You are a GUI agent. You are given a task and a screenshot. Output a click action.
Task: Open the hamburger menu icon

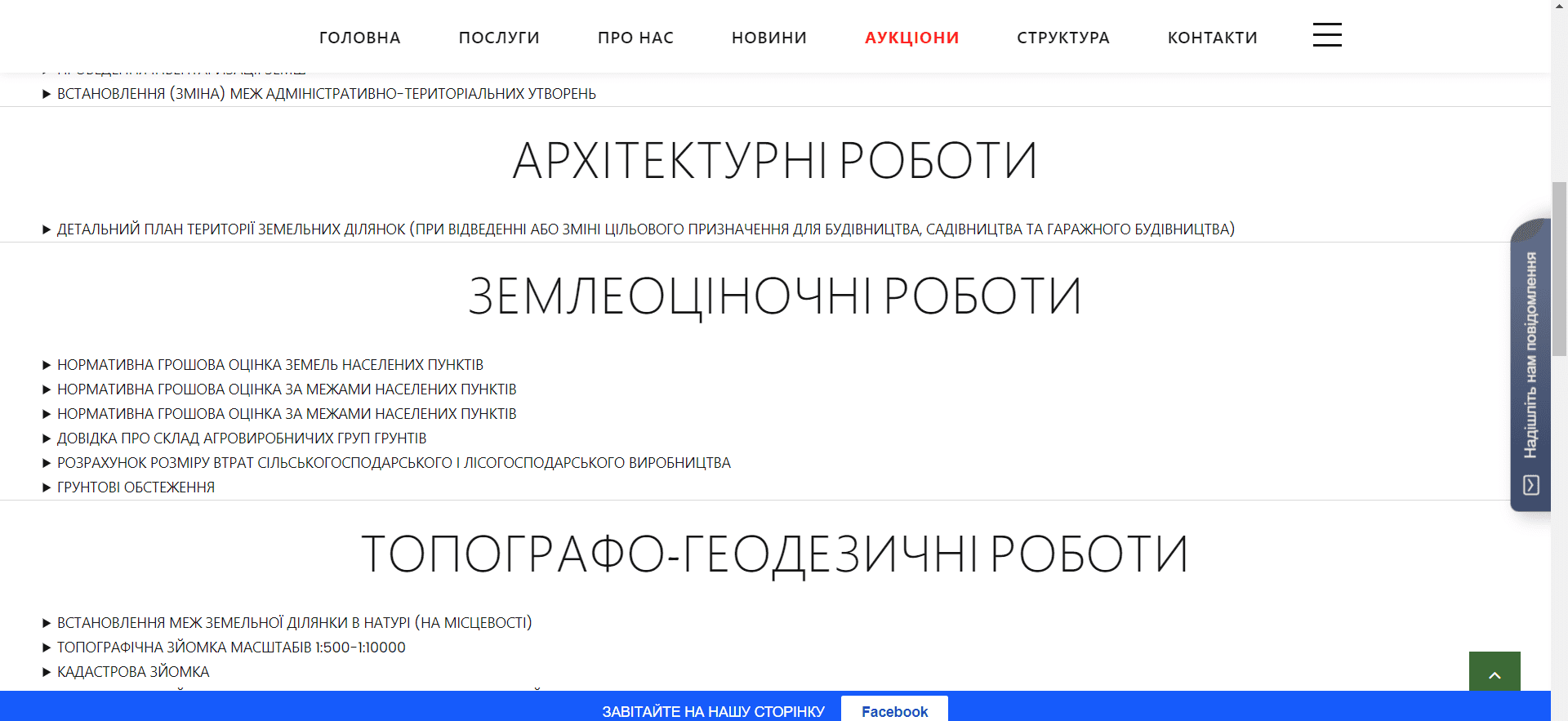(1327, 35)
